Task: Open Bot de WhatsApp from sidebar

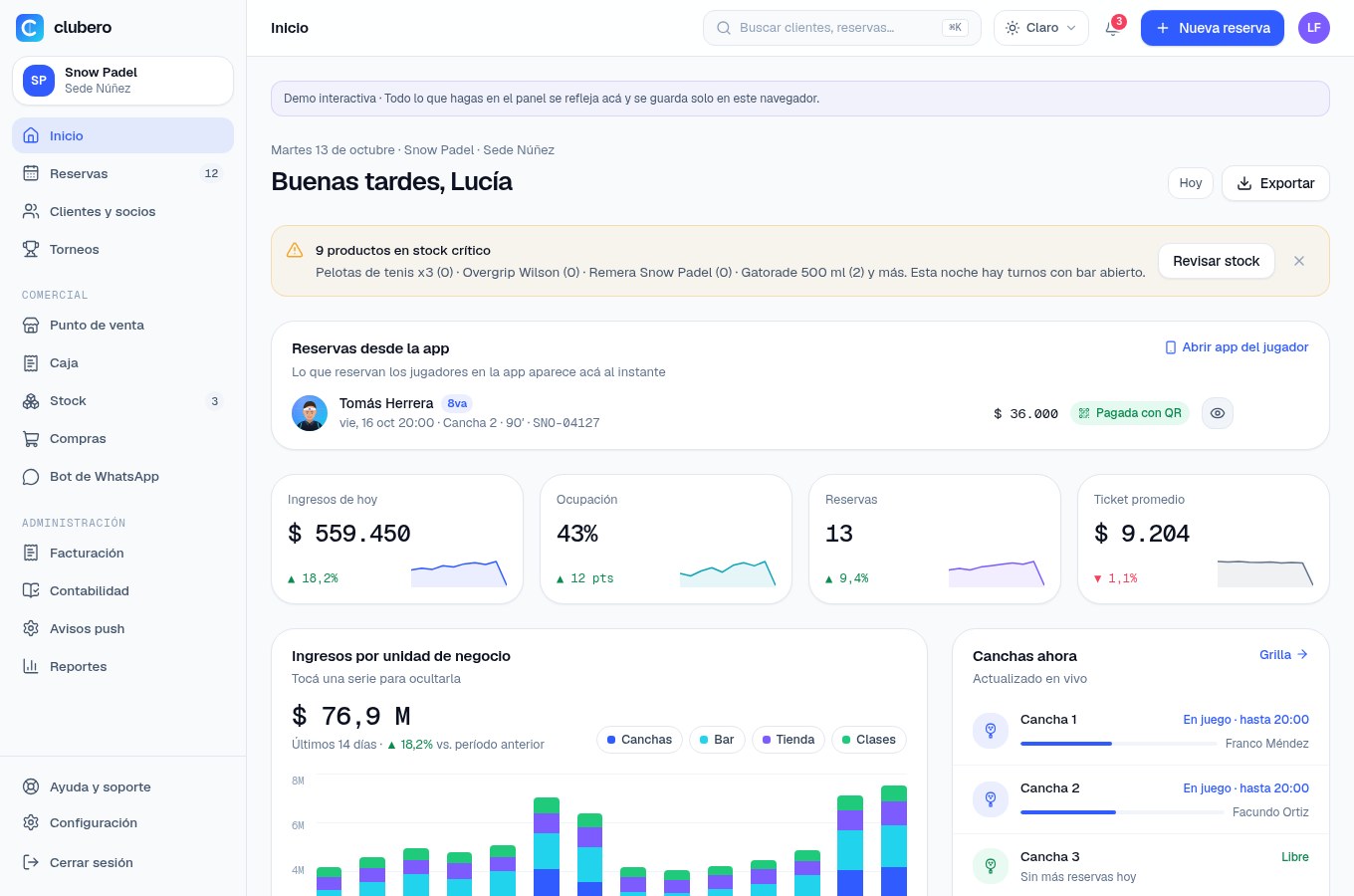Action: pos(122,476)
